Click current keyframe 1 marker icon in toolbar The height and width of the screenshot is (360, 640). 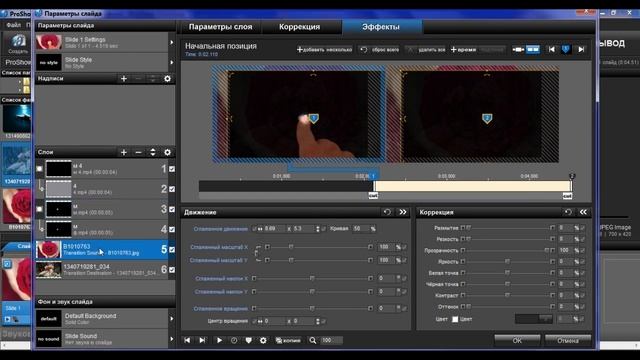tap(566, 49)
